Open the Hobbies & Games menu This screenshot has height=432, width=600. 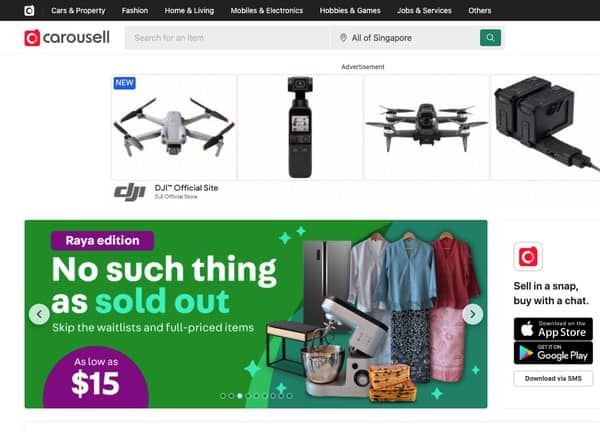click(350, 11)
